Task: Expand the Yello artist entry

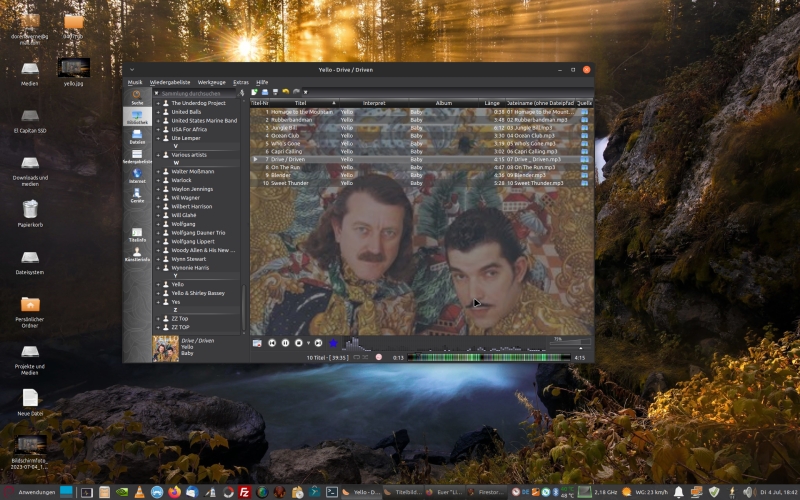Action: (x=157, y=284)
